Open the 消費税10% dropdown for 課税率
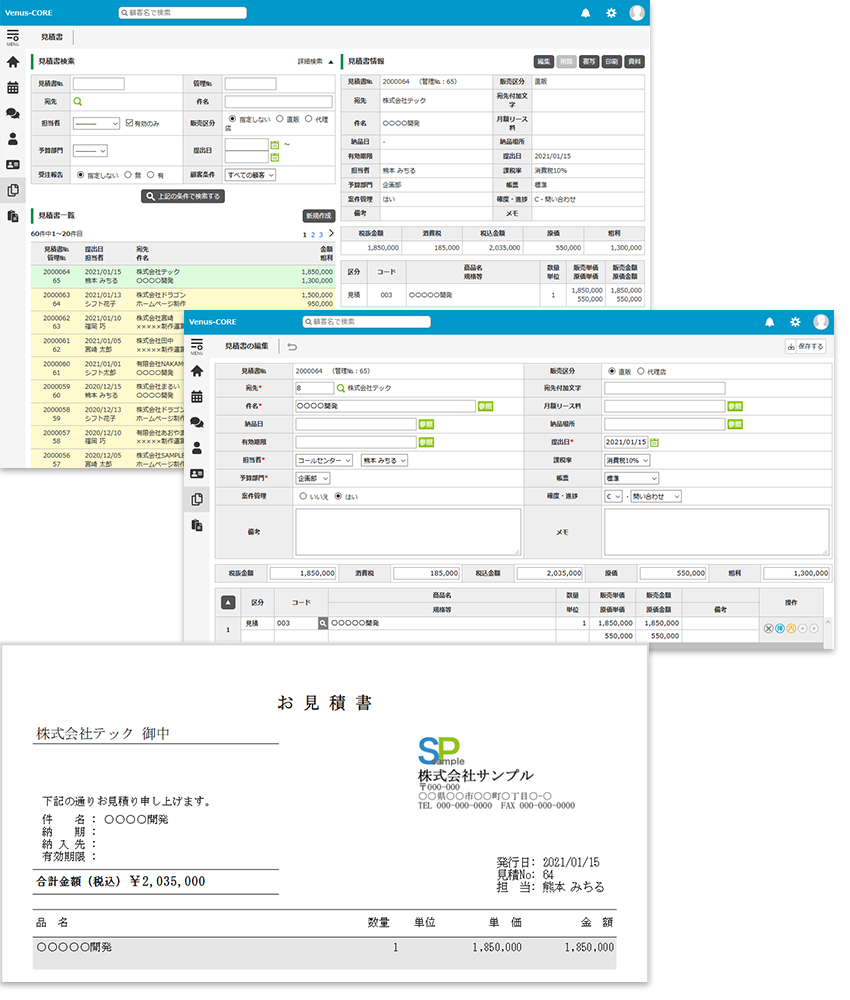The height and width of the screenshot is (1000, 850). point(629,460)
